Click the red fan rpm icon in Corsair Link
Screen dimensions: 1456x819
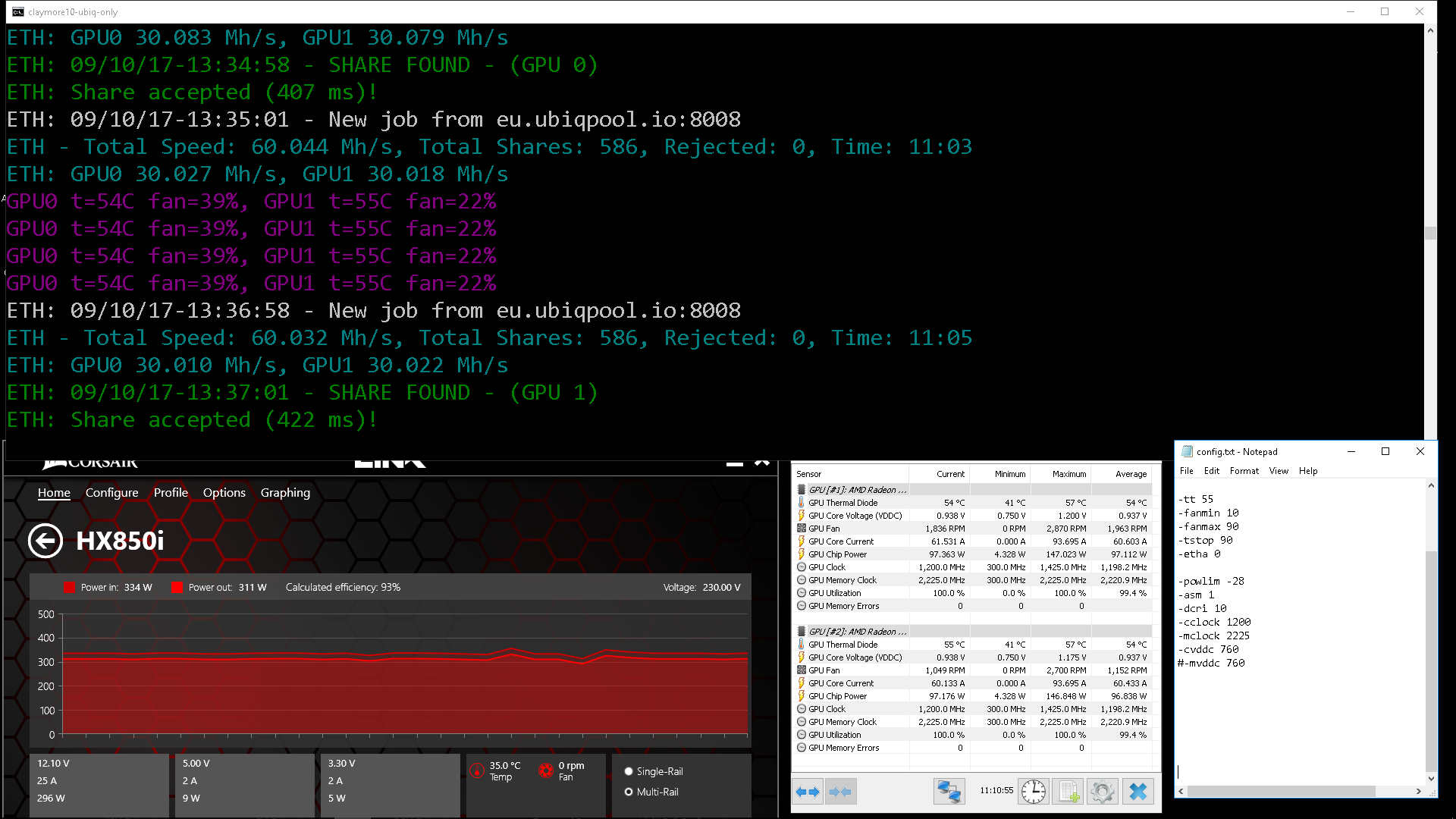[x=545, y=770]
